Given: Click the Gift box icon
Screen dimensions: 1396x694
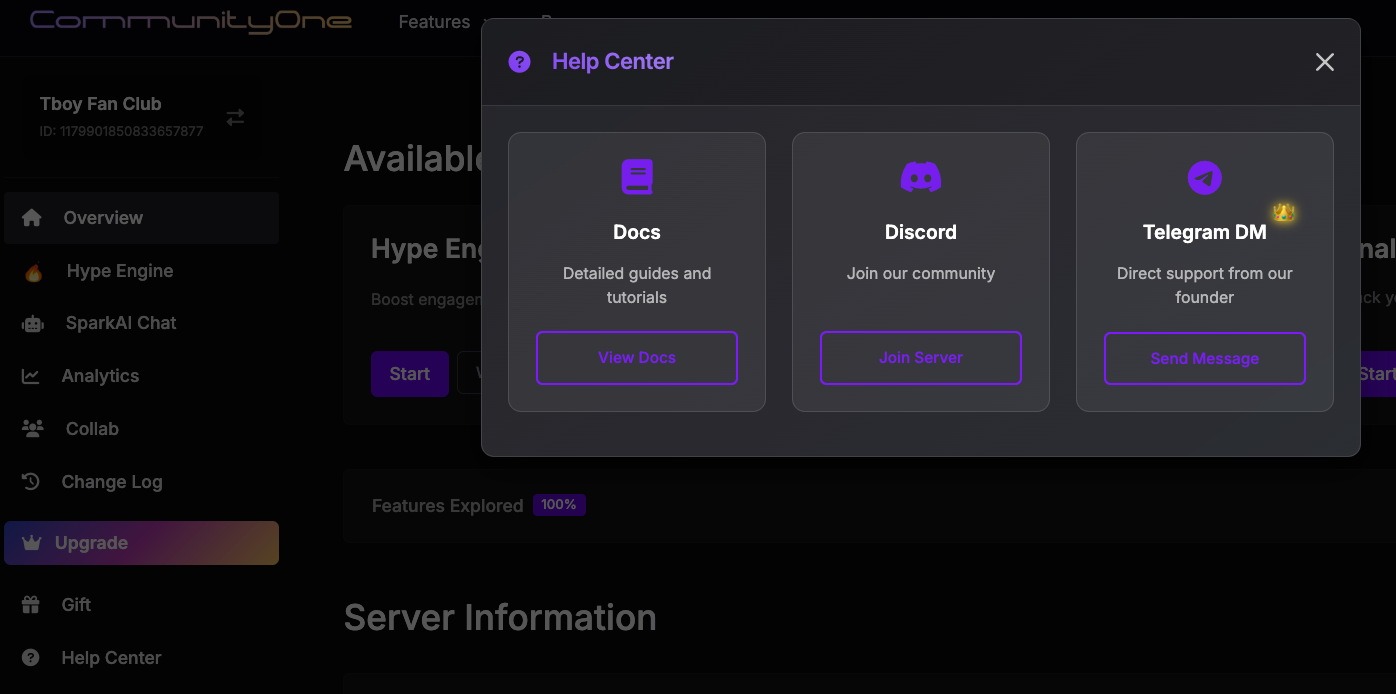Looking at the screenshot, I should (31, 605).
